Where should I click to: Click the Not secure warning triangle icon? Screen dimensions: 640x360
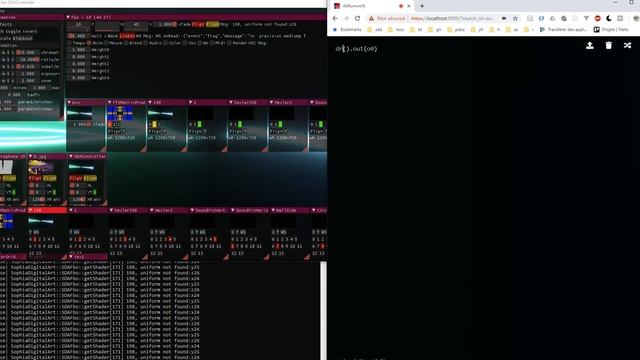pyautogui.click(x=371, y=18)
